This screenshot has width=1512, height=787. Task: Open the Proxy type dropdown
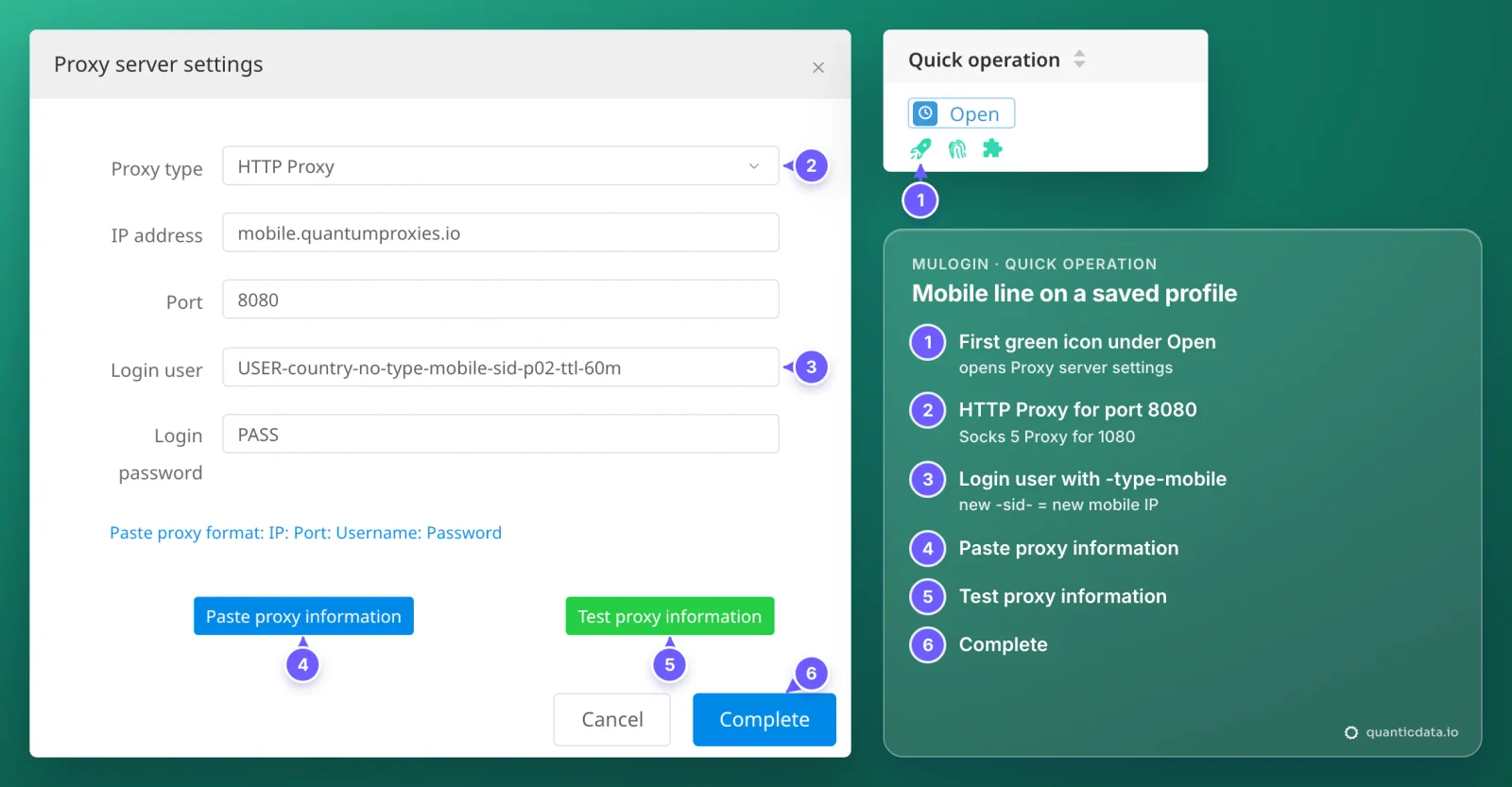click(x=501, y=166)
